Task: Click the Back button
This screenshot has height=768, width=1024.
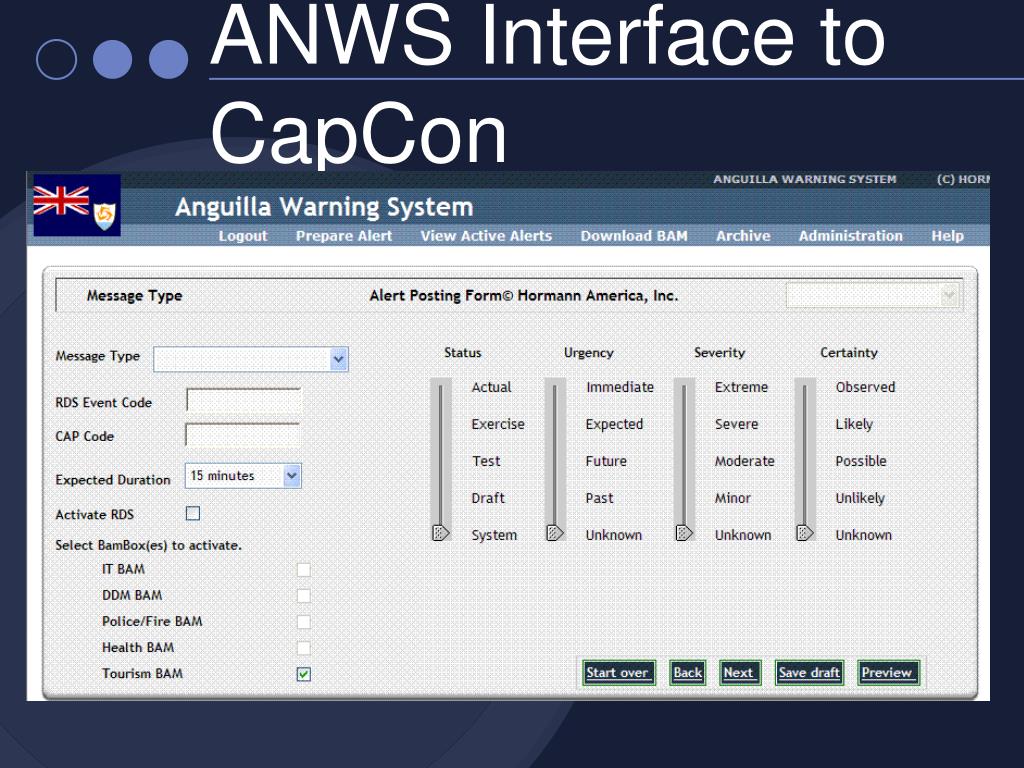Action: [x=688, y=673]
